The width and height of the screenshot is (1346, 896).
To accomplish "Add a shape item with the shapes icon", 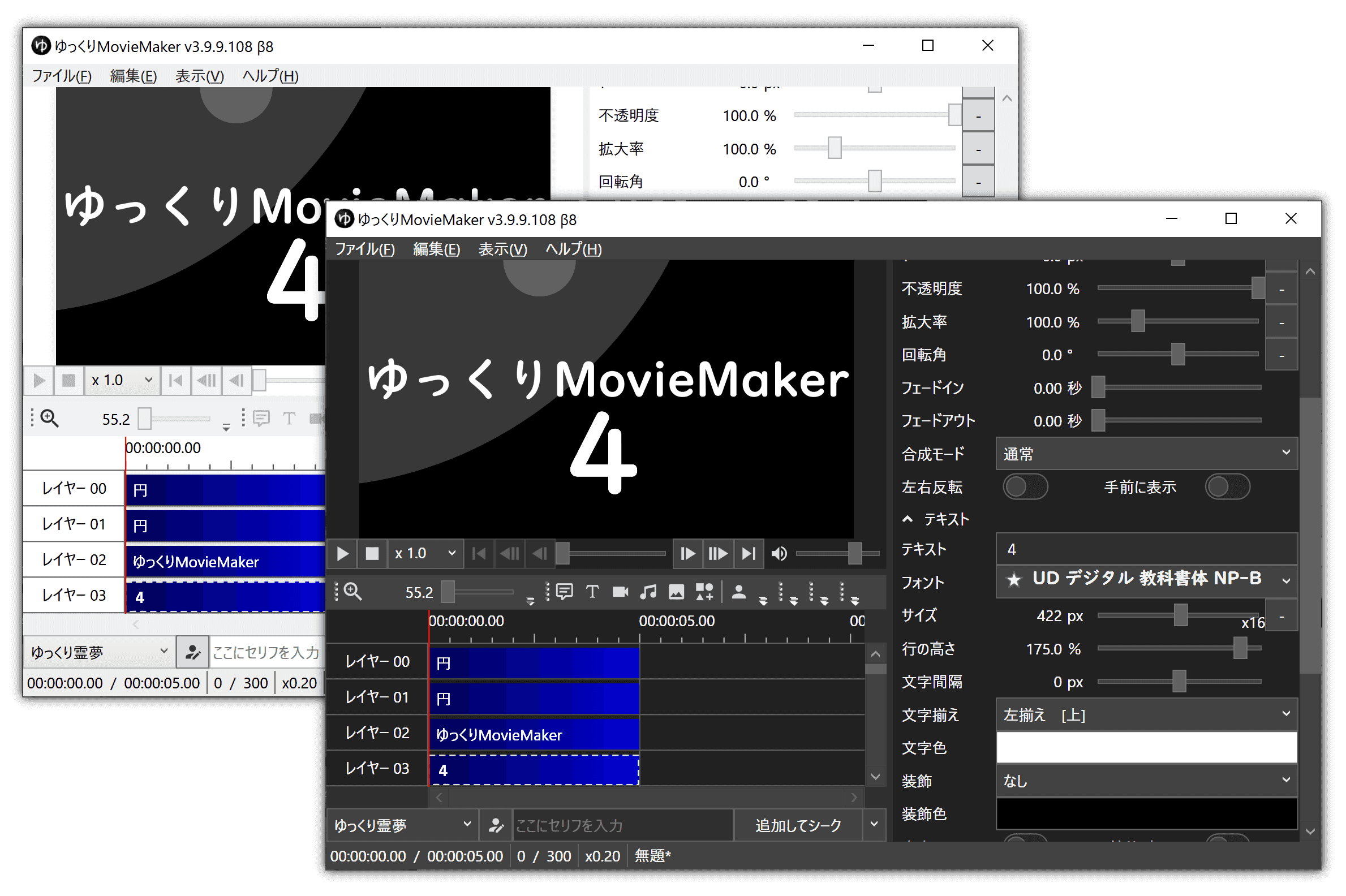I will pyautogui.click(x=704, y=593).
